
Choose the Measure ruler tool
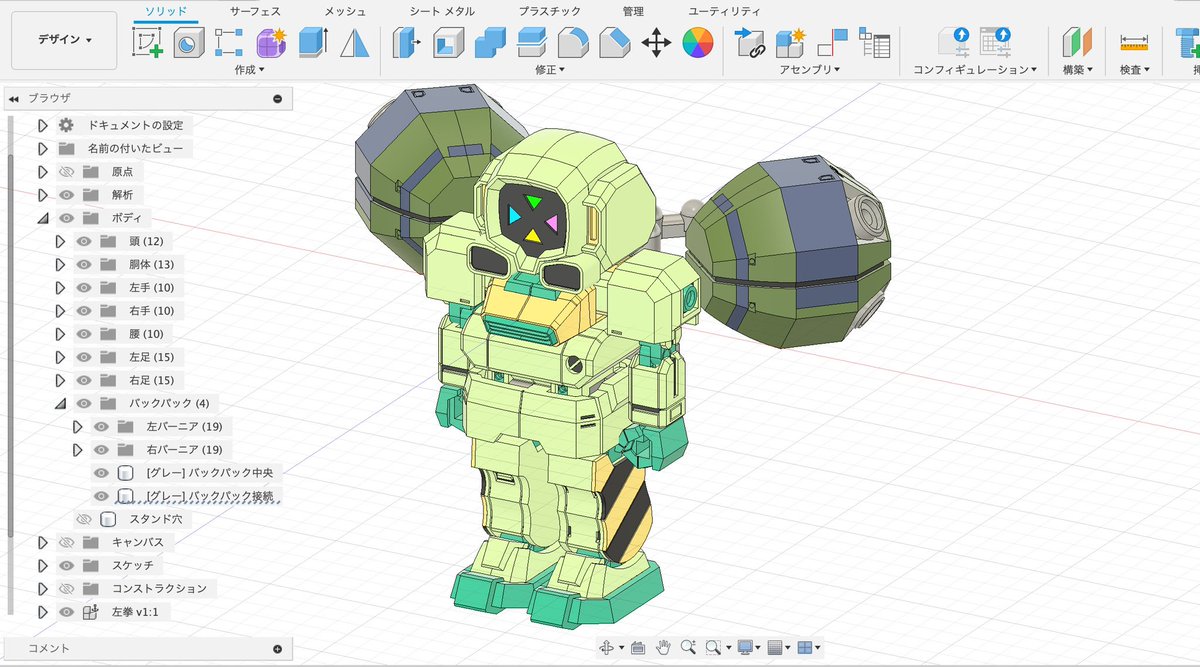pos(1135,43)
